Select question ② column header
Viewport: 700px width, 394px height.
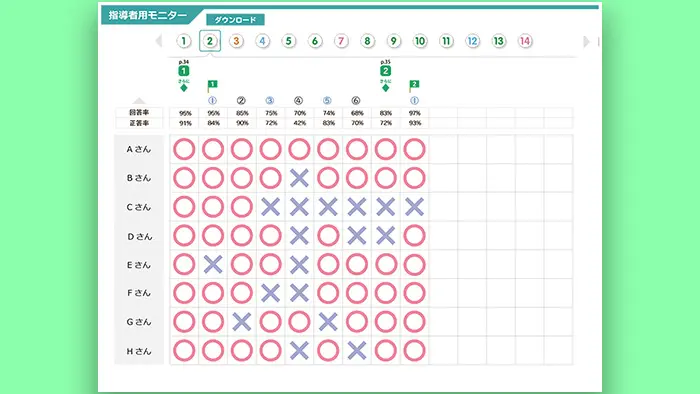coord(241,100)
